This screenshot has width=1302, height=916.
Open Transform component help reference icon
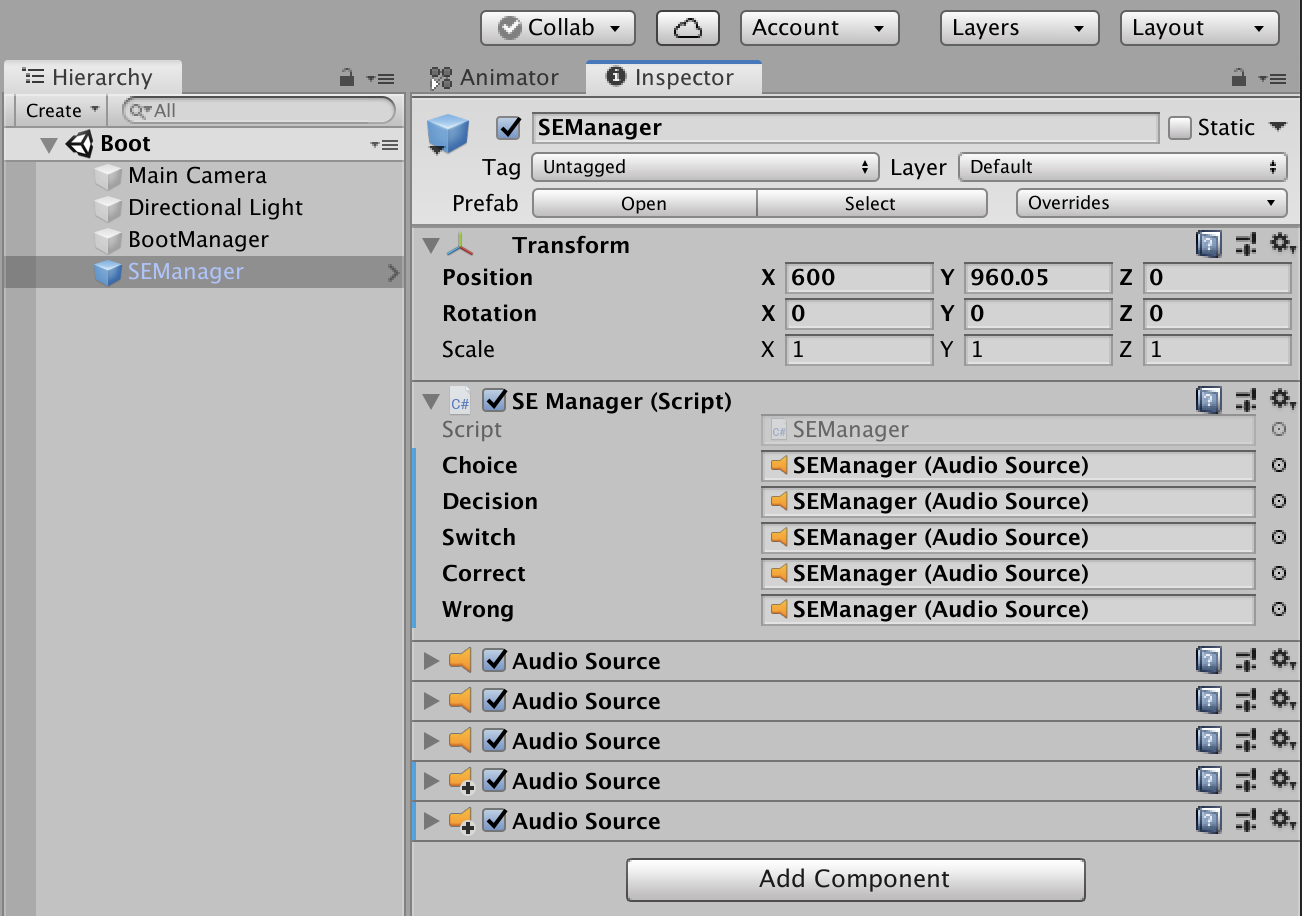point(1209,244)
